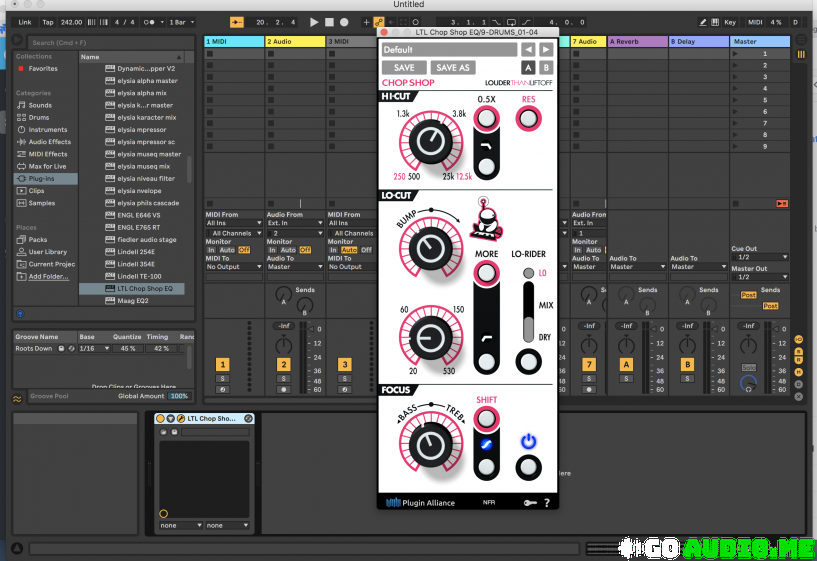Toggle track 2 activator button

coord(283,365)
